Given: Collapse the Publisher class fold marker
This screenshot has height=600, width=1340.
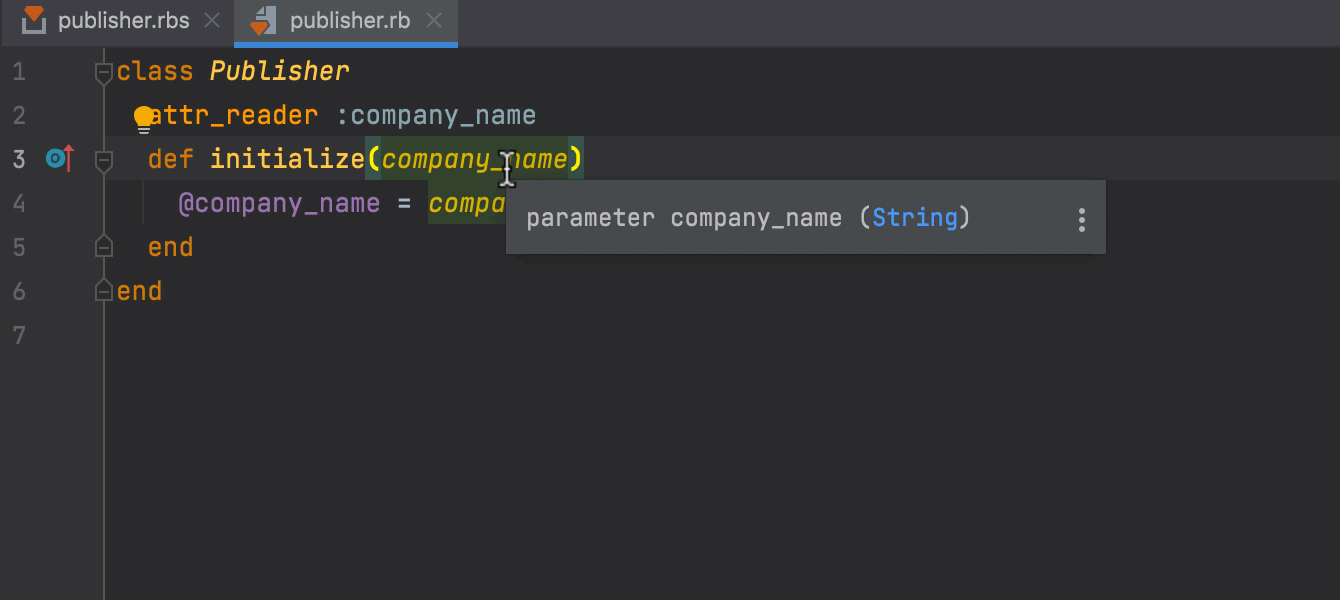Looking at the screenshot, I should click(103, 72).
